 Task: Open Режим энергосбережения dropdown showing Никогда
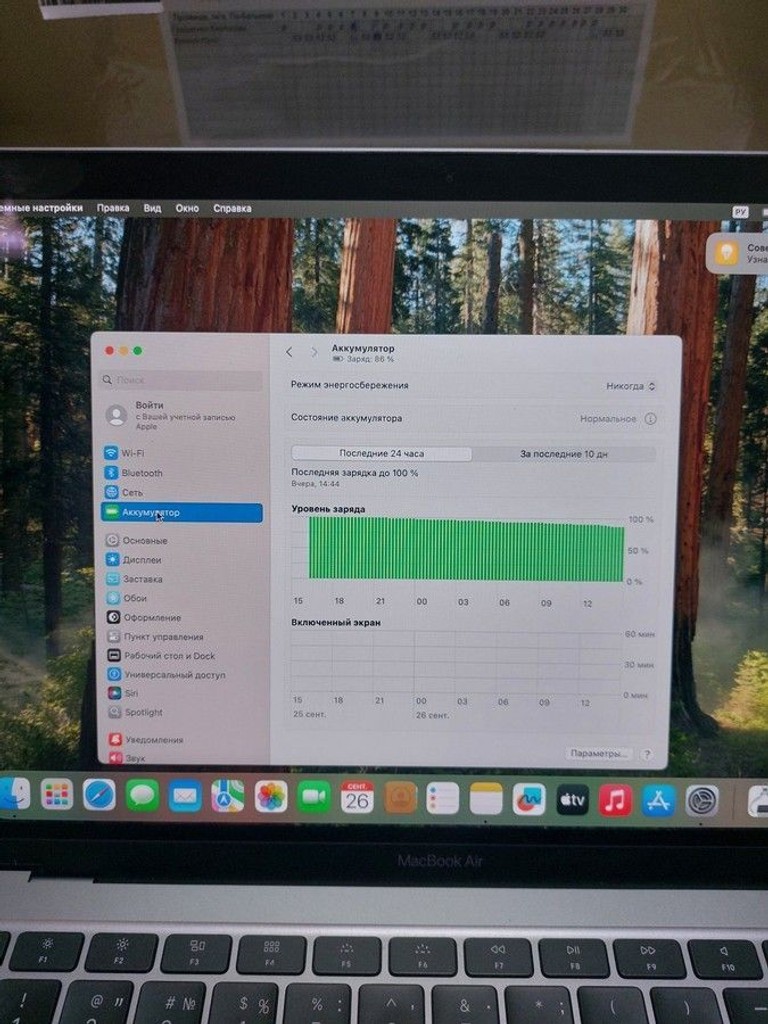tap(631, 386)
